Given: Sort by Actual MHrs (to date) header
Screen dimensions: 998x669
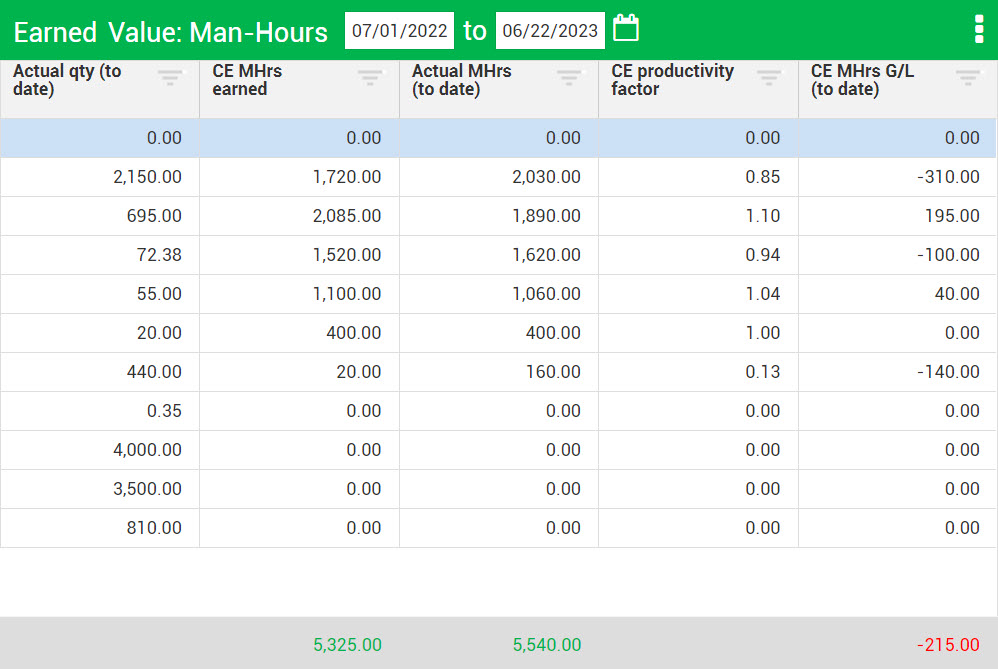Looking at the screenshot, I should [x=461, y=80].
